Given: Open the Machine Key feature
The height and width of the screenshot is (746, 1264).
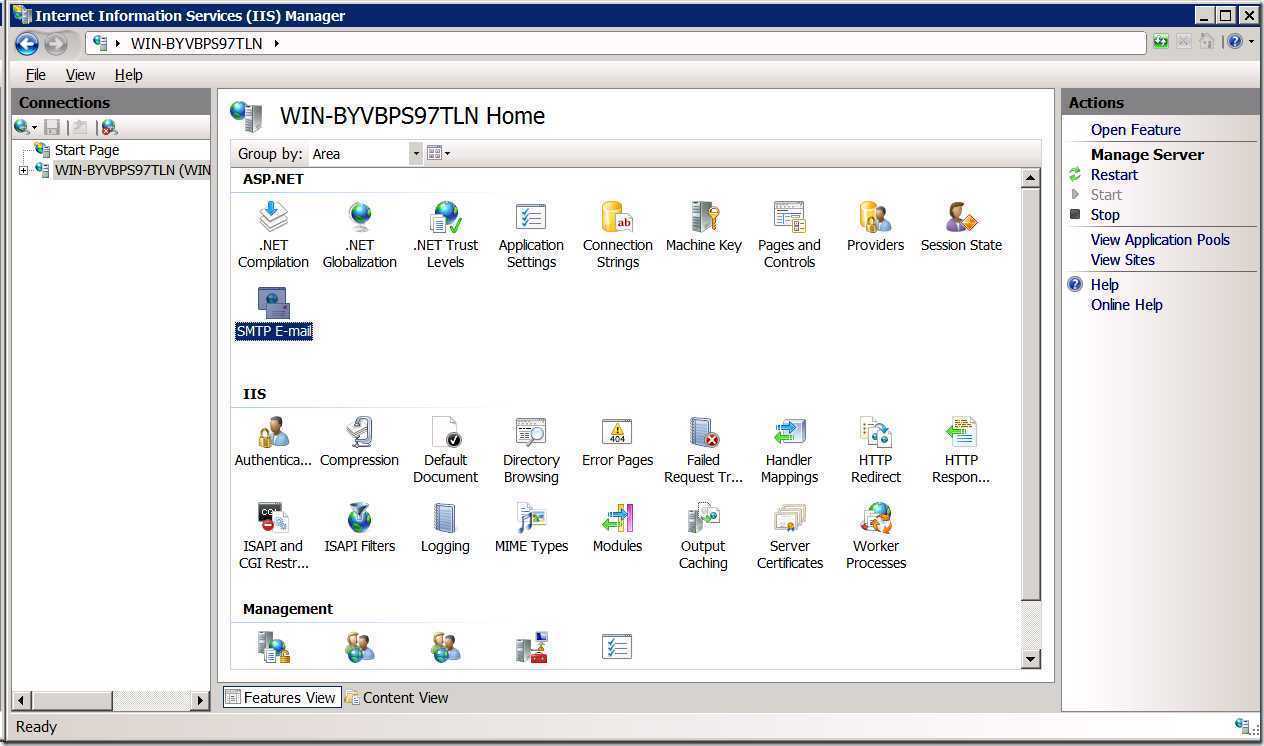Looking at the screenshot, I should (703, 227).
